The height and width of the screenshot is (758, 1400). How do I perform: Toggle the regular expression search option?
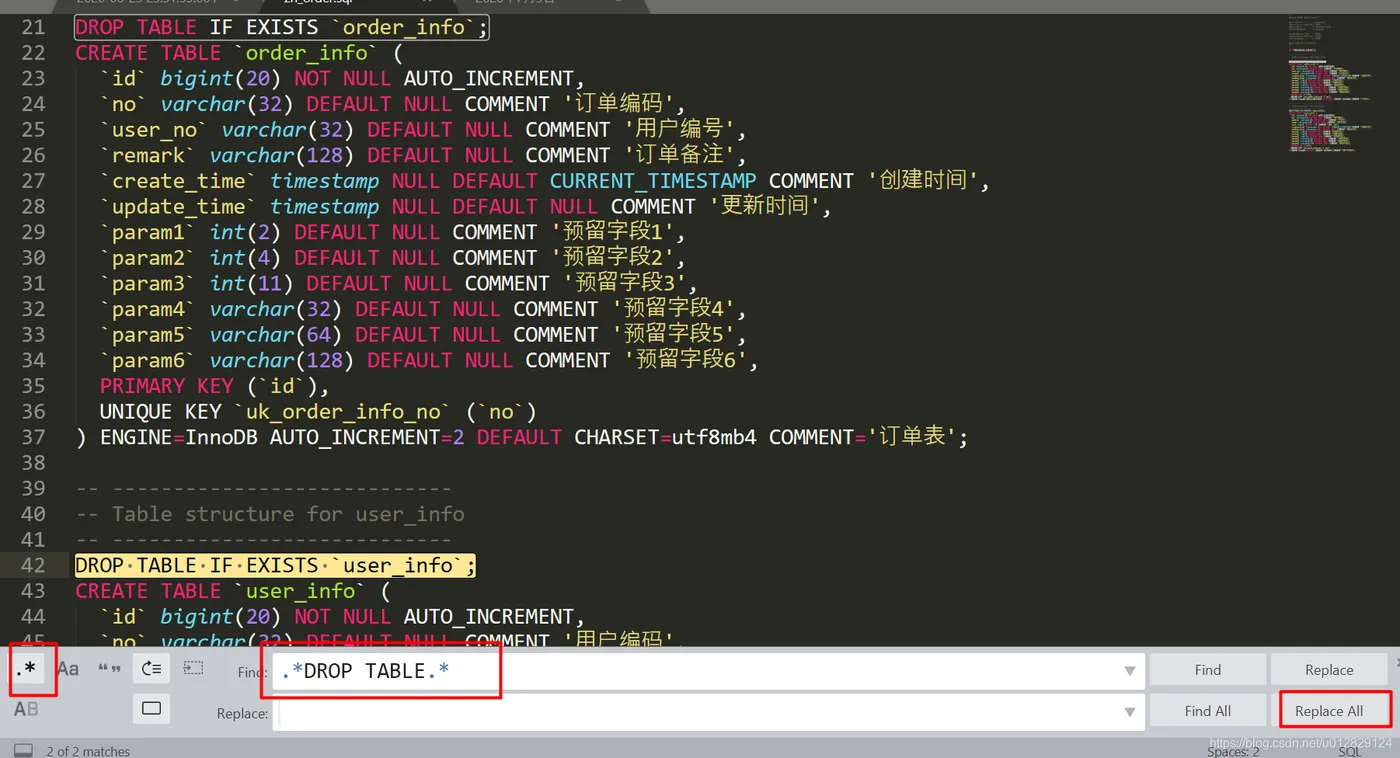click(29, 669)
